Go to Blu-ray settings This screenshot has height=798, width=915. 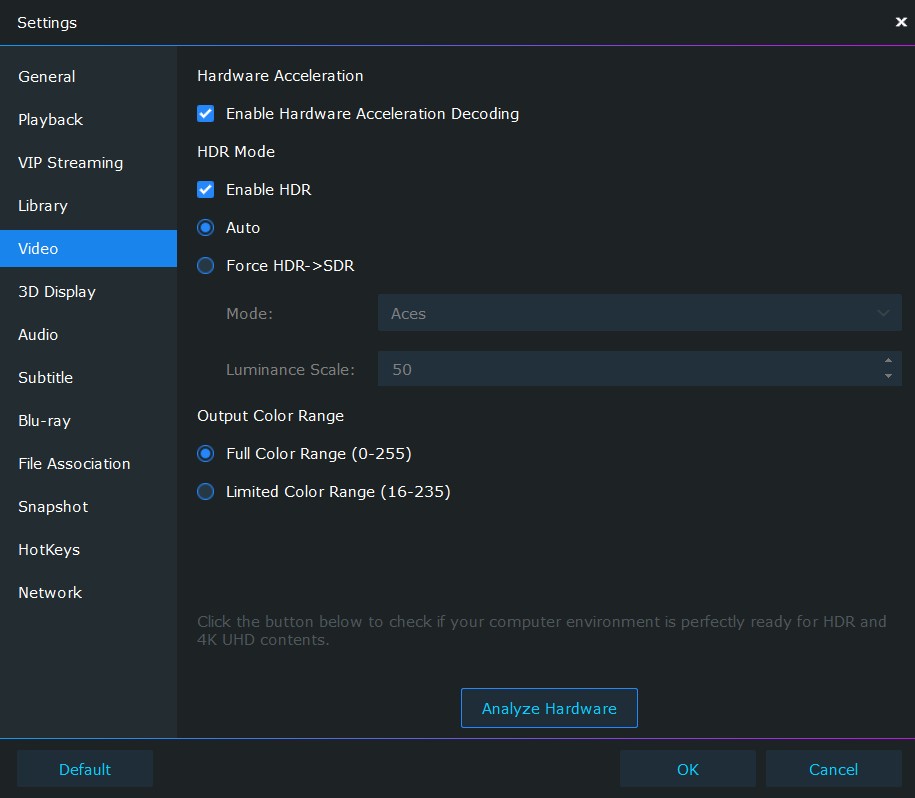click(88, 421)
